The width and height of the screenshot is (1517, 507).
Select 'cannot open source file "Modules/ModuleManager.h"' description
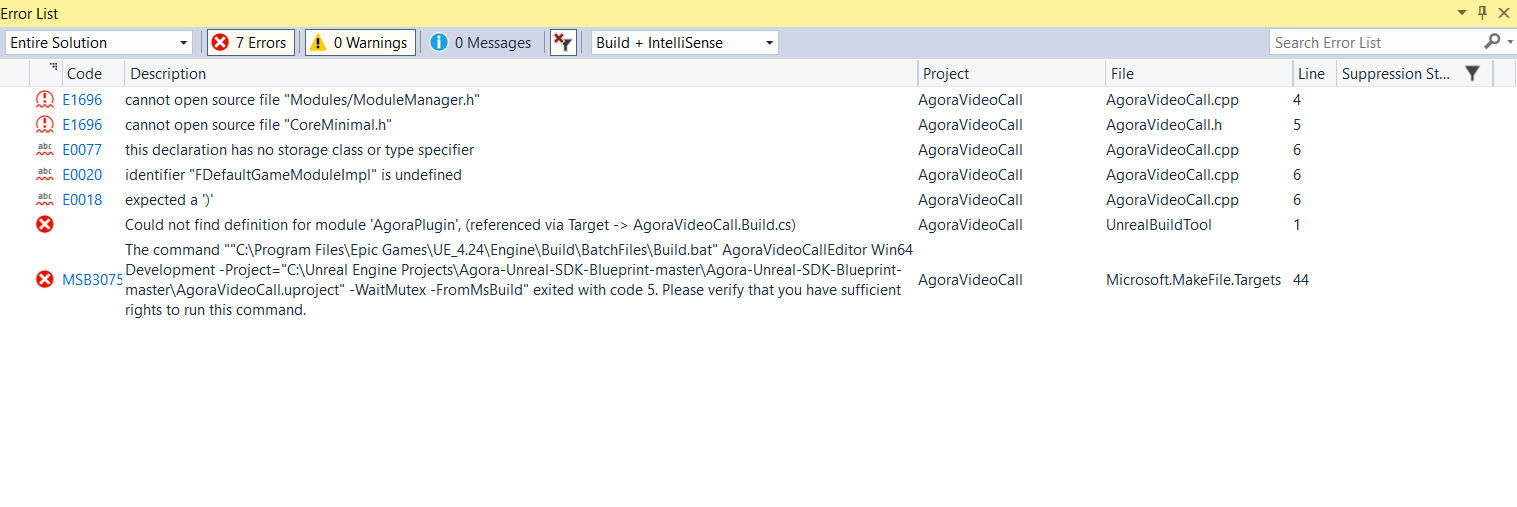point(302,100)
